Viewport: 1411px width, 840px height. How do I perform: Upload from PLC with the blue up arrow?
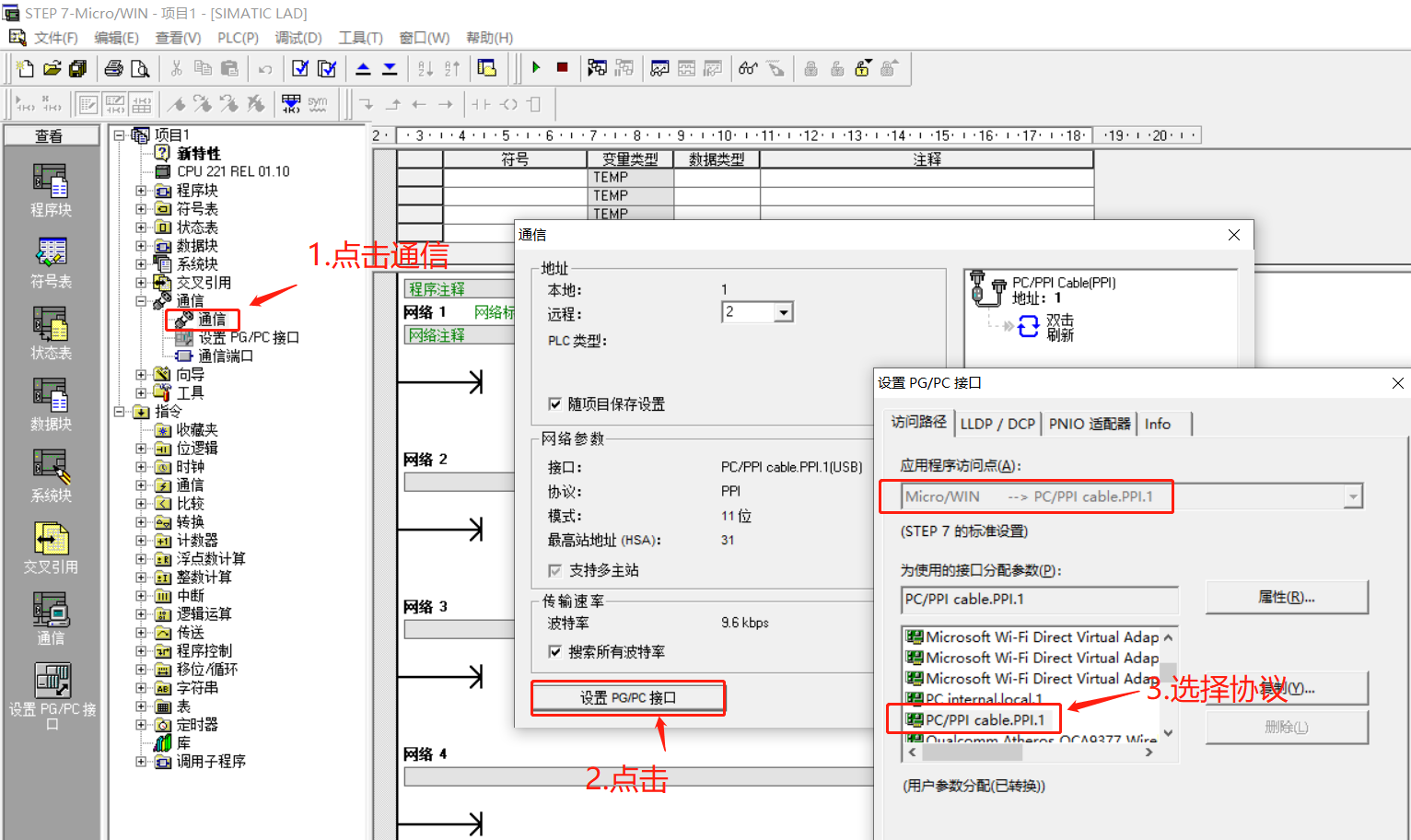[363, 68]
